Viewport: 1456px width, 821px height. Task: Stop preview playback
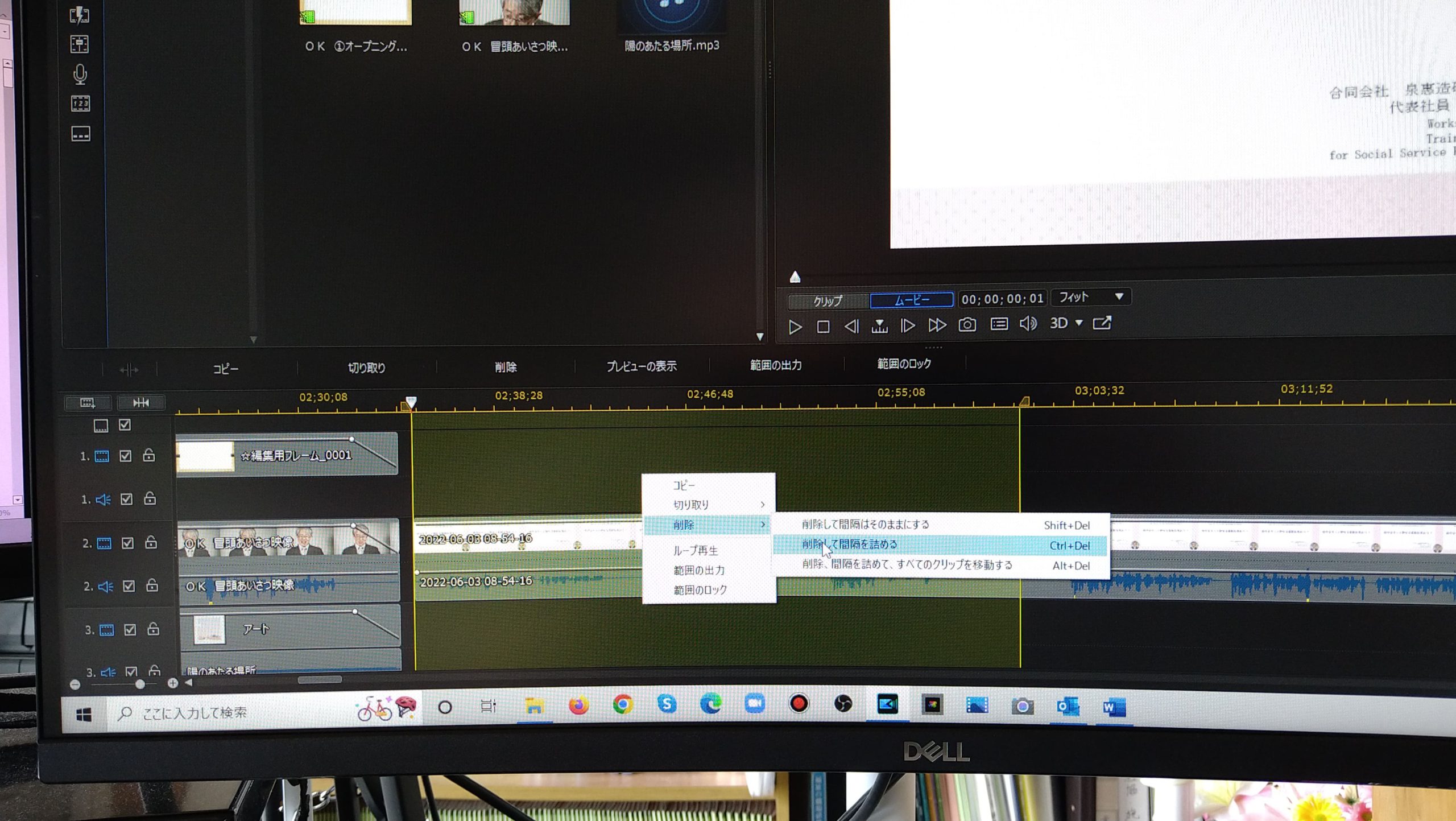tap(823, 327)
